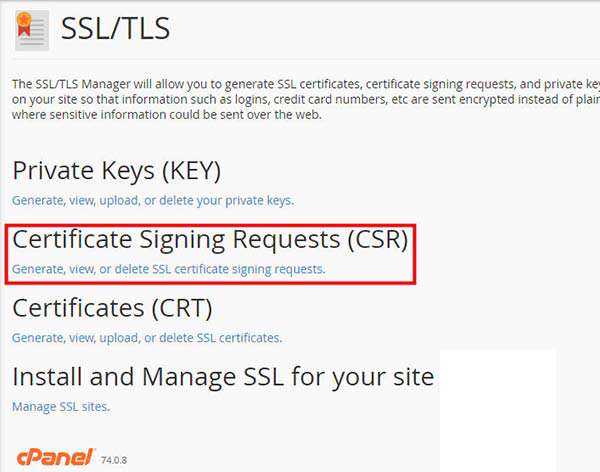Click the Private Keys (KEY) heading
Screen dimensions: 600x472
coord(117,171)
